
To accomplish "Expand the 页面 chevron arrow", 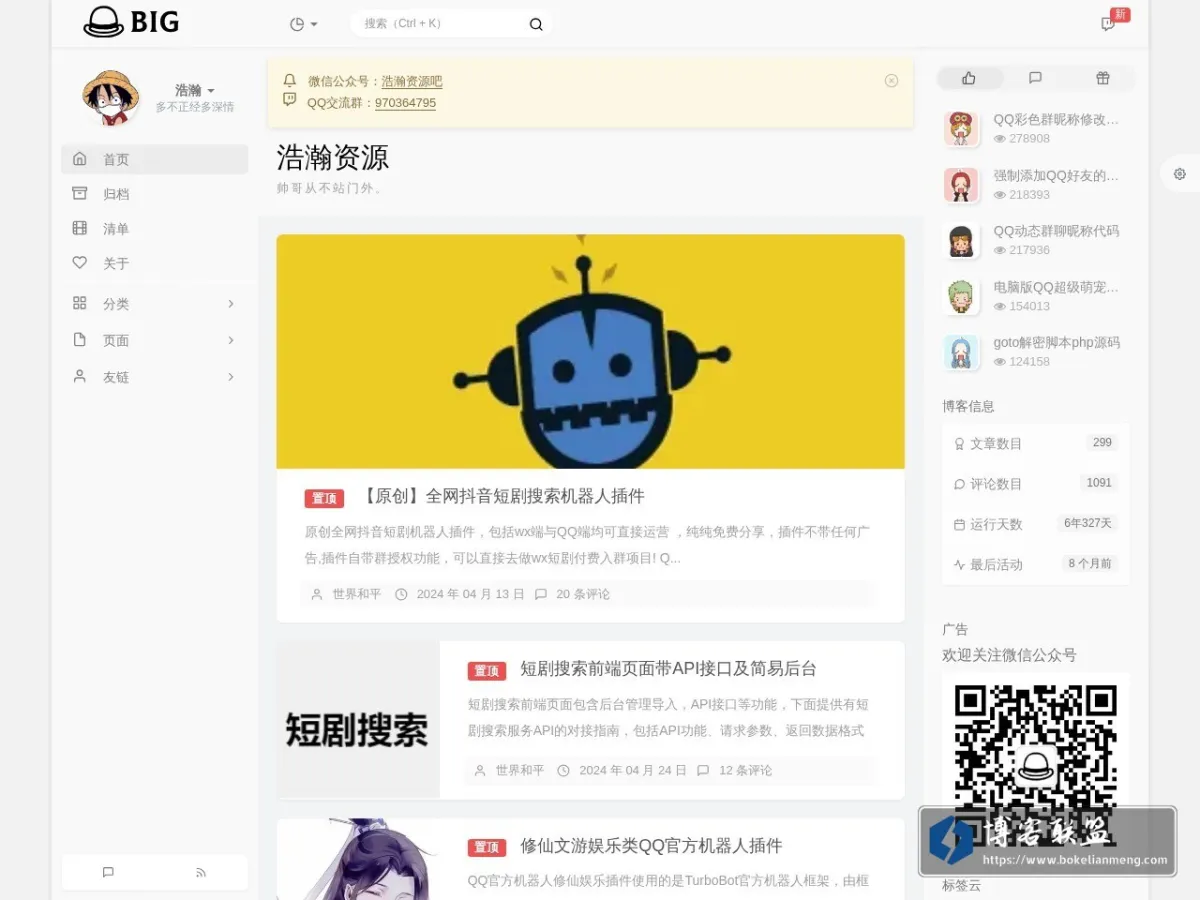I will (231, 341).
